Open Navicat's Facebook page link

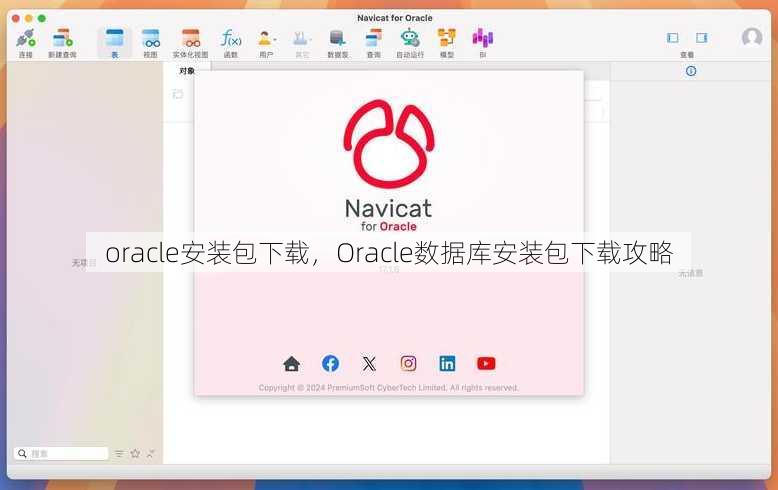pyautogui.click(x=330, y=364)
